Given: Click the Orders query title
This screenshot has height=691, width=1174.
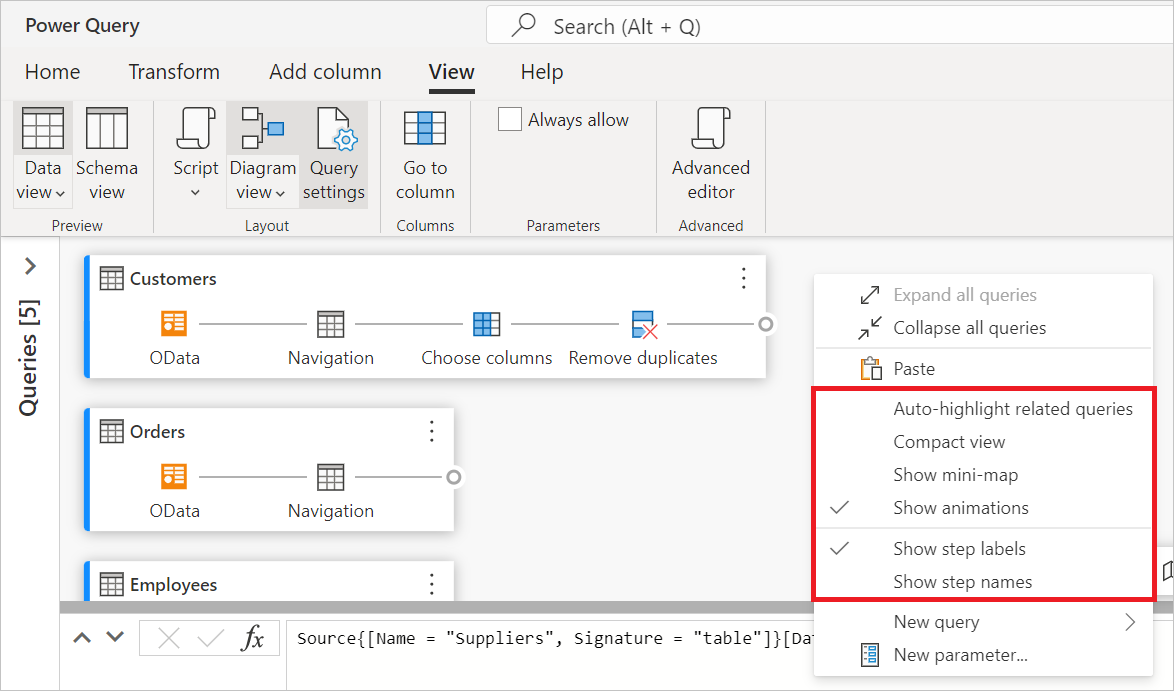Looking at the screenshot, I should click(157, 432).
